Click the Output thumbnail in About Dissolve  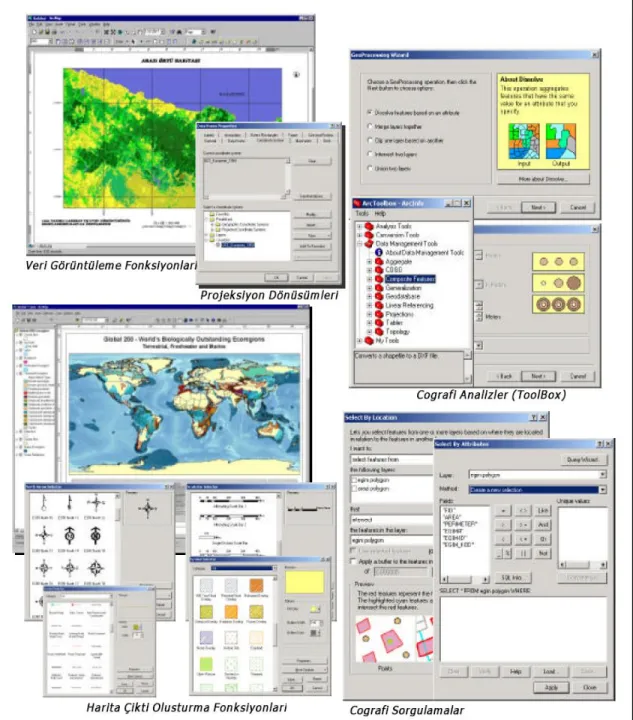click(560, 141)
